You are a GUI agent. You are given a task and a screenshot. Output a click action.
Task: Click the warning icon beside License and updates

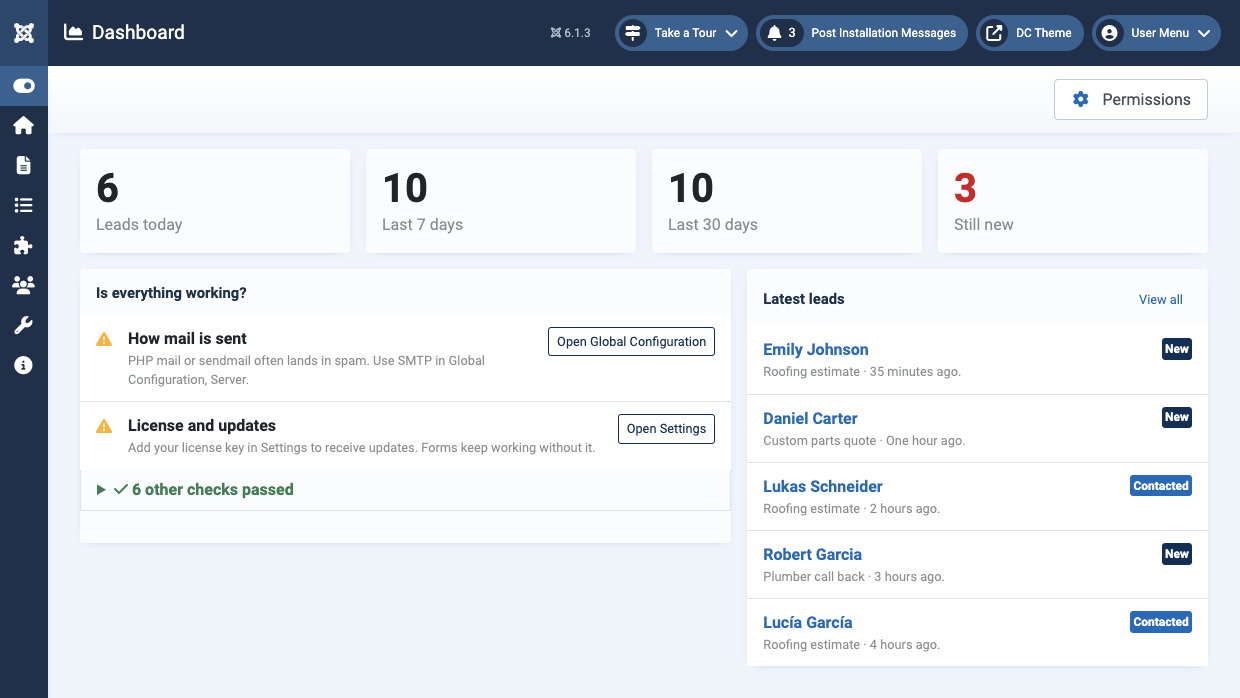(104, 427)
